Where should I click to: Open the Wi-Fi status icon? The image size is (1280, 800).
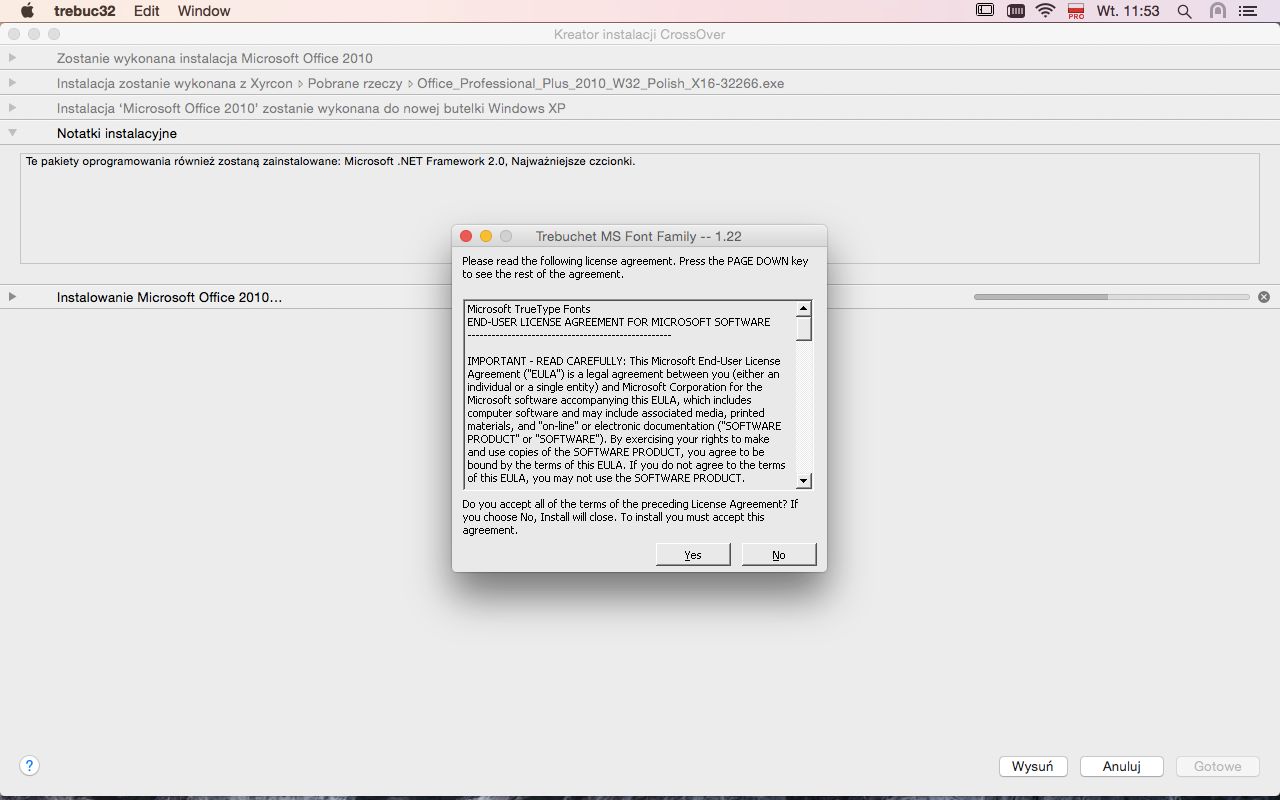tap(1046, 11)
